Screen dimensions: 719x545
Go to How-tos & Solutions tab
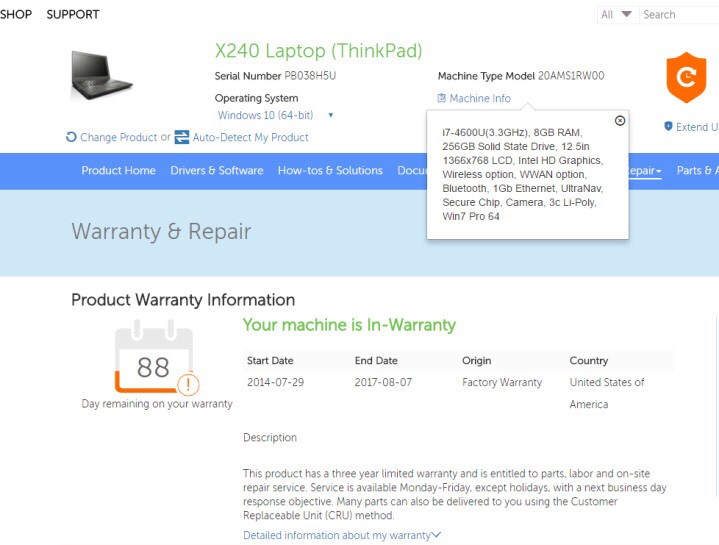point(330,171)
